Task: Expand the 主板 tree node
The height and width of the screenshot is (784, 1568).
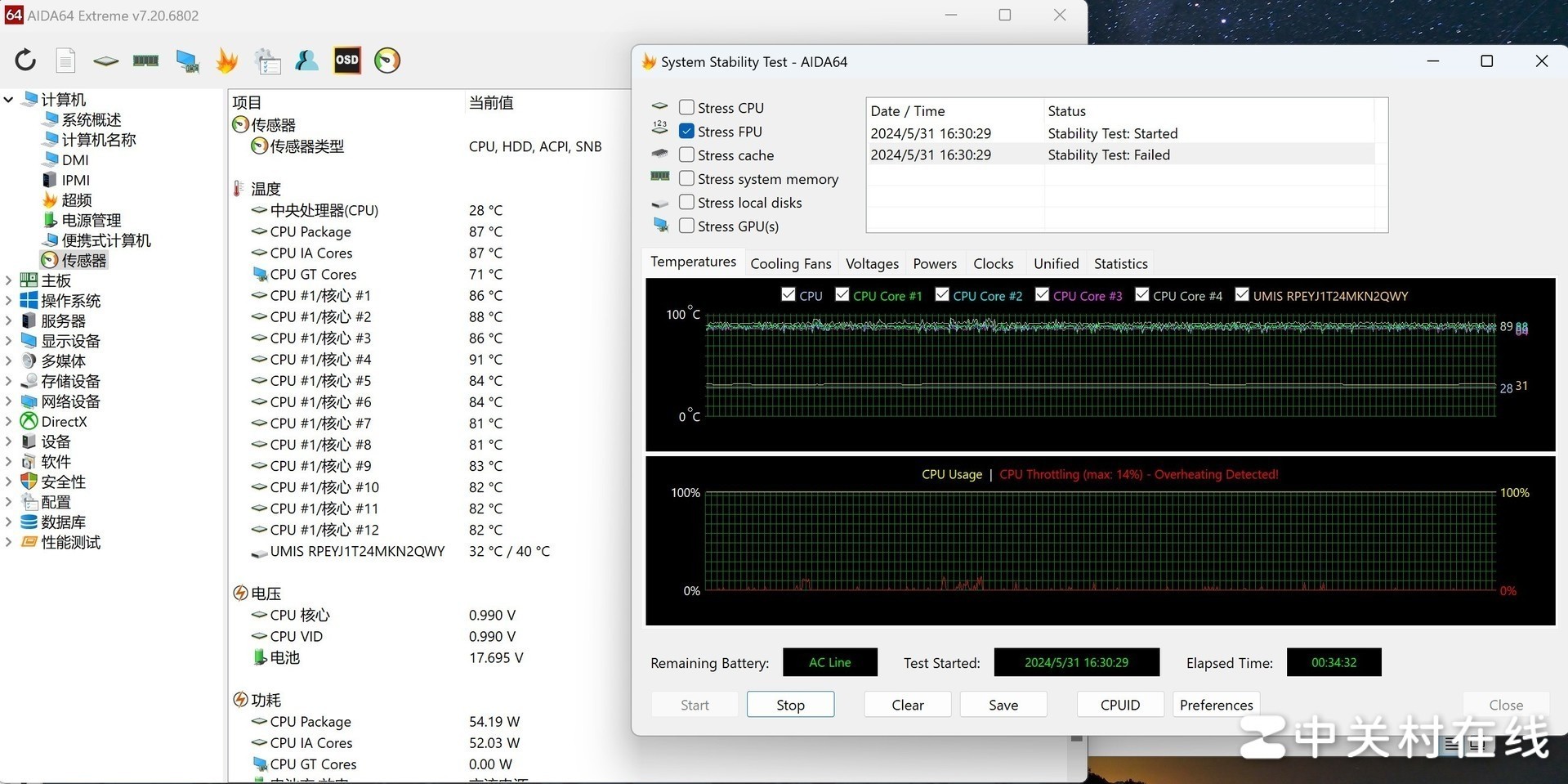Action: [x=9, y=280]
